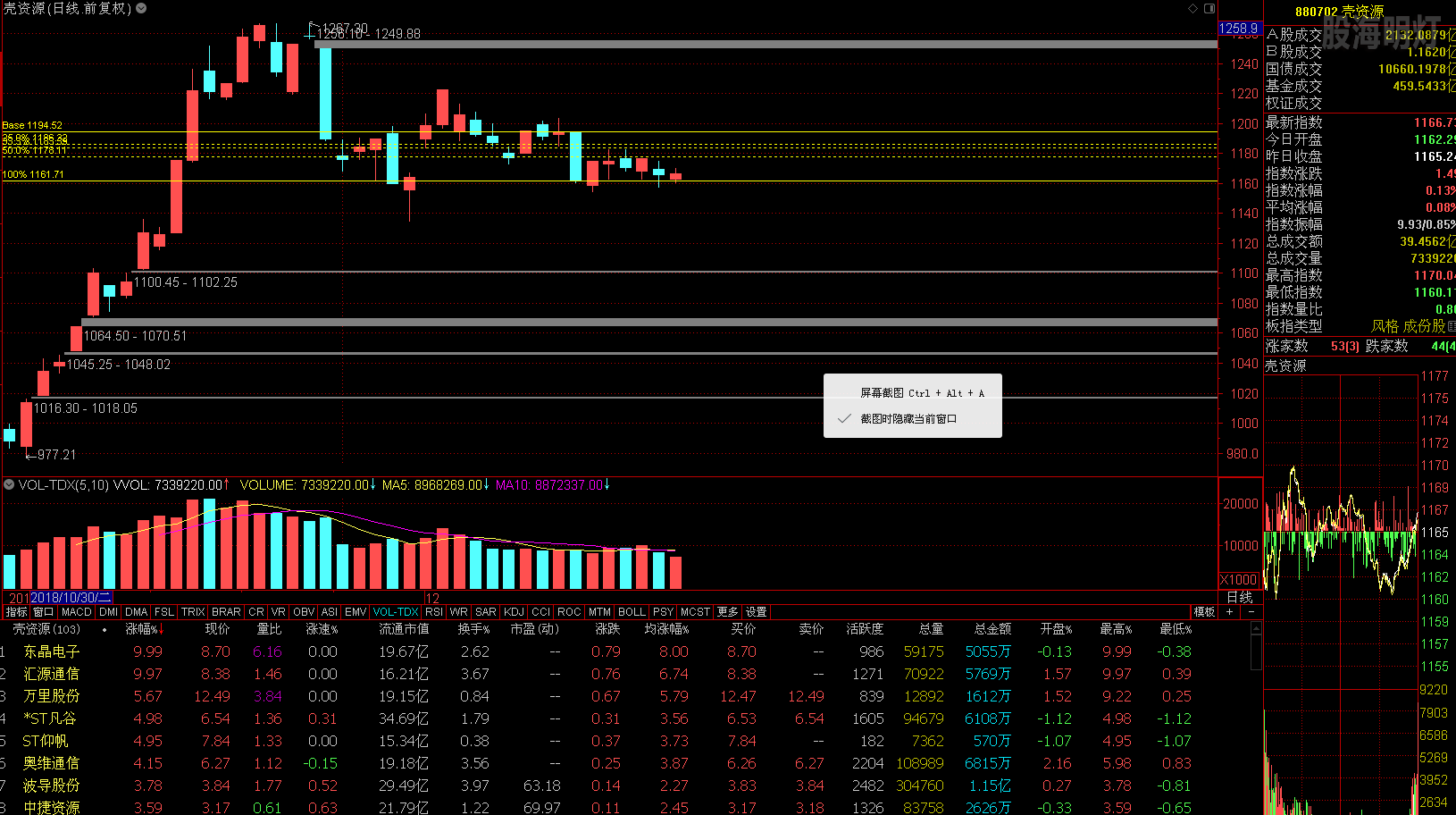Click the plus button next to 模板

pos(1230,612)
